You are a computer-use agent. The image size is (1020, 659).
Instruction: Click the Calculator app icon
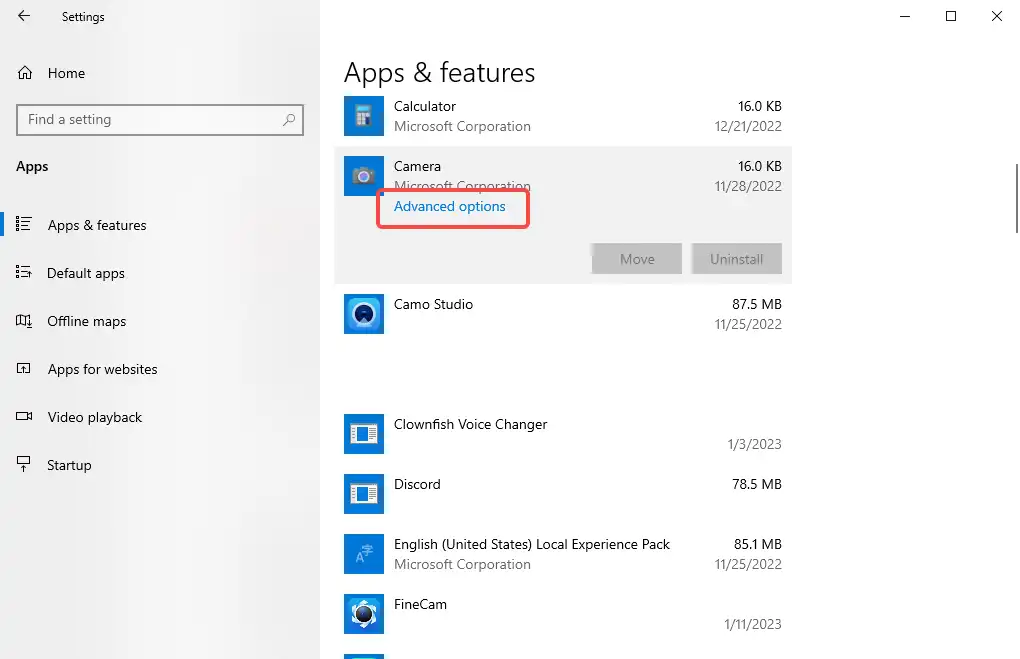click(x=364, y=116)
